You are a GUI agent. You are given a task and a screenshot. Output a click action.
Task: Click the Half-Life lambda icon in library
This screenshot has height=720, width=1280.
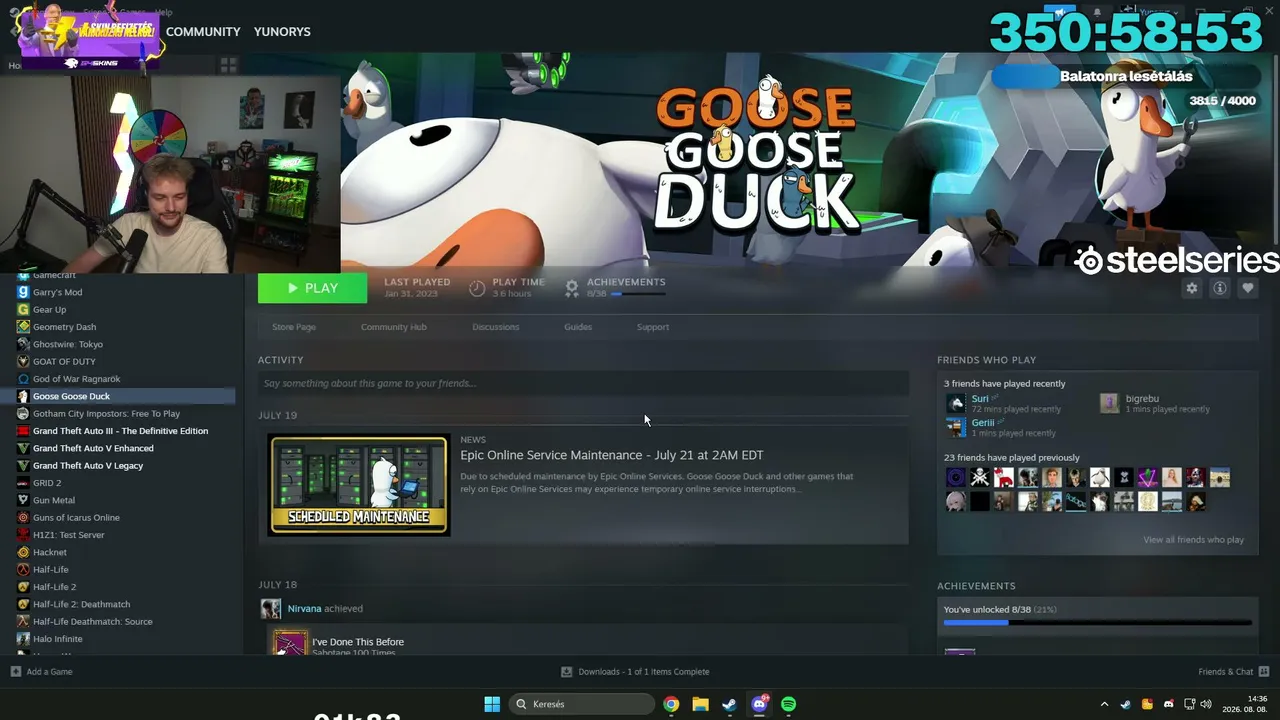(x=23, y=569)
